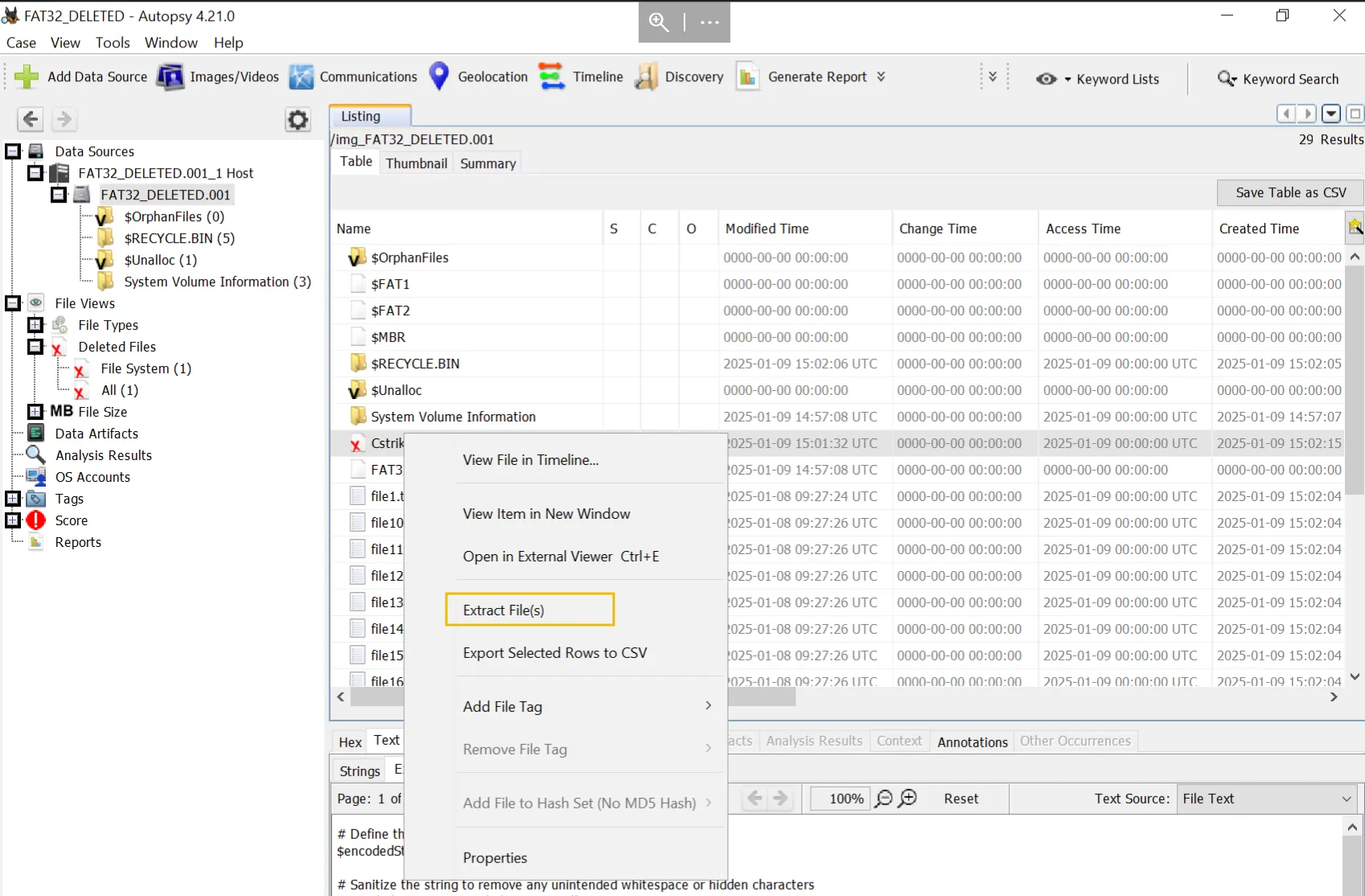Zoom out the text view
The width and height of the screenshot is (1365, 896).
pyautogui.click(x=883, y=799)
